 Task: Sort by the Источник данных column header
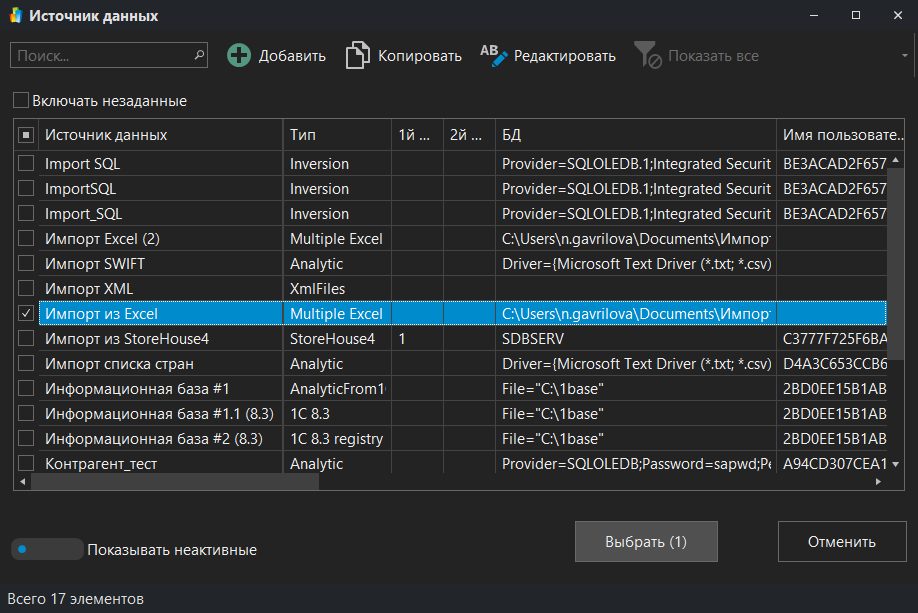point(160,135)
